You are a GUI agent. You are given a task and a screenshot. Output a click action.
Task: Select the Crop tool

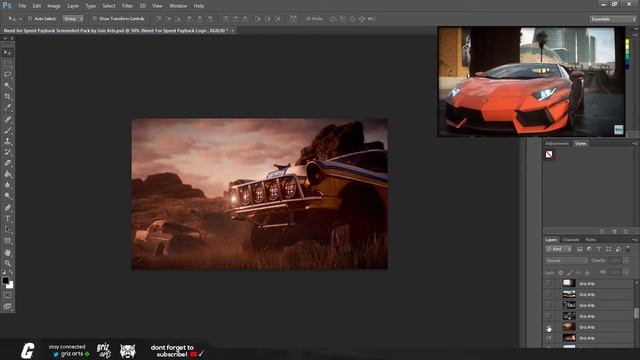7,97
